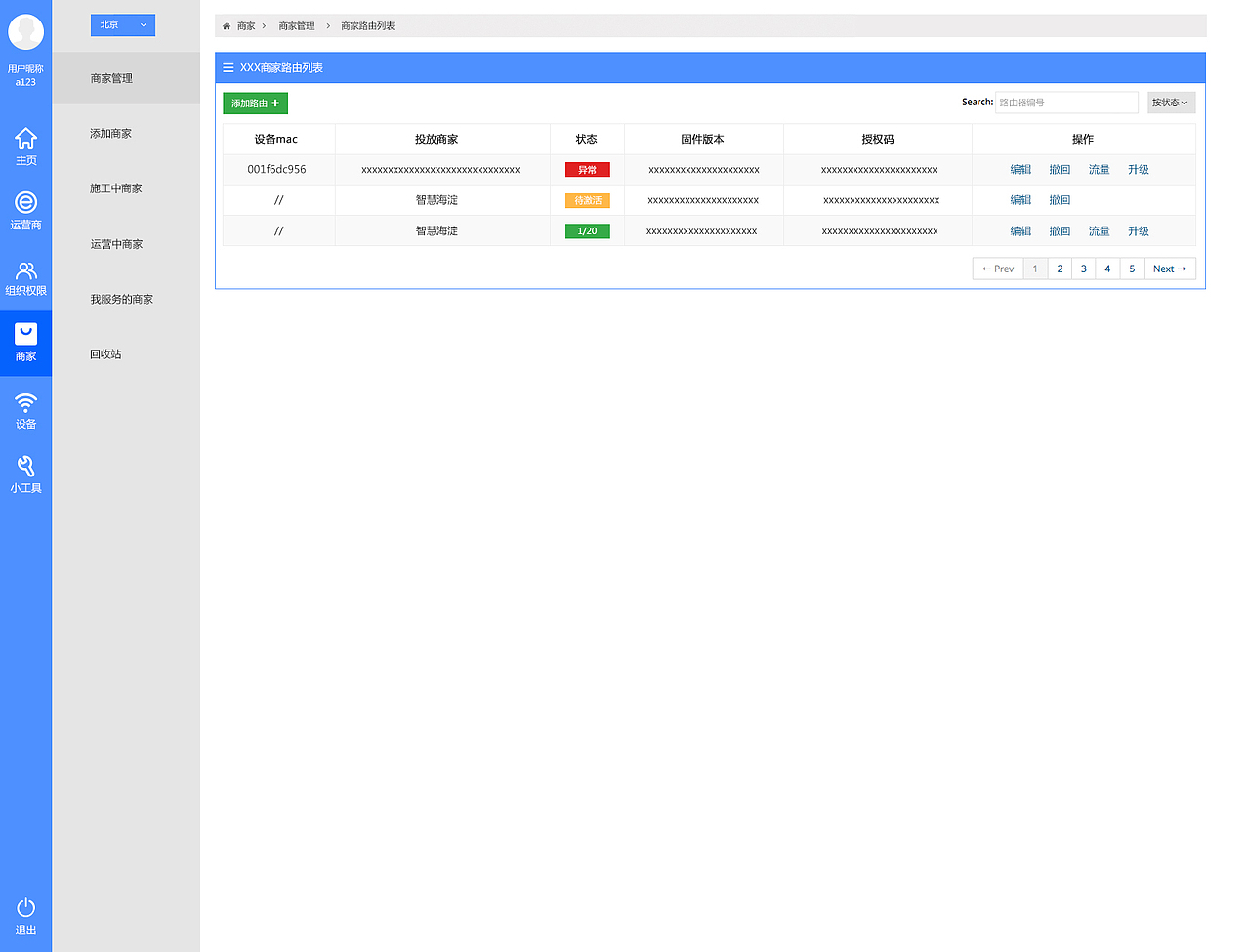
Task: Click the 退出 power icon
Action: 25,907
